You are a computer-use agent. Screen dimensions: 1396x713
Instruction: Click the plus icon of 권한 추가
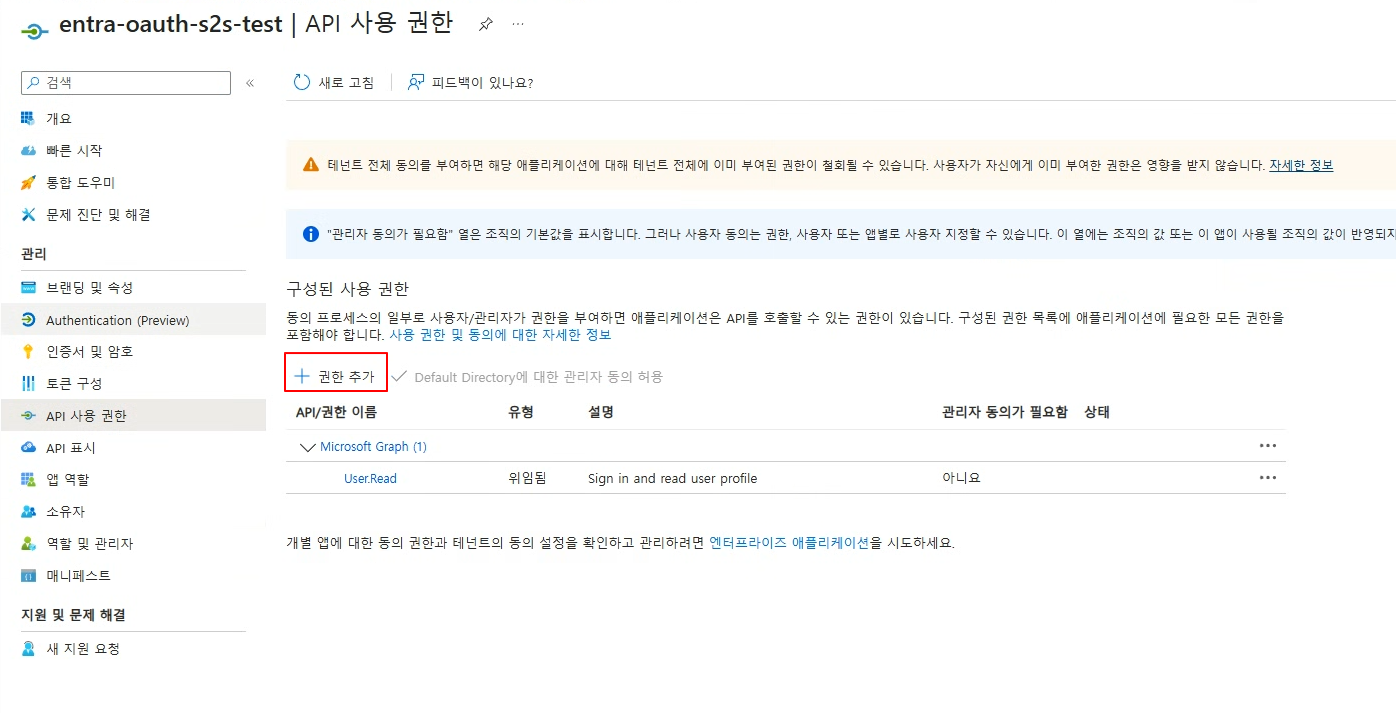(x=302, y=376)
